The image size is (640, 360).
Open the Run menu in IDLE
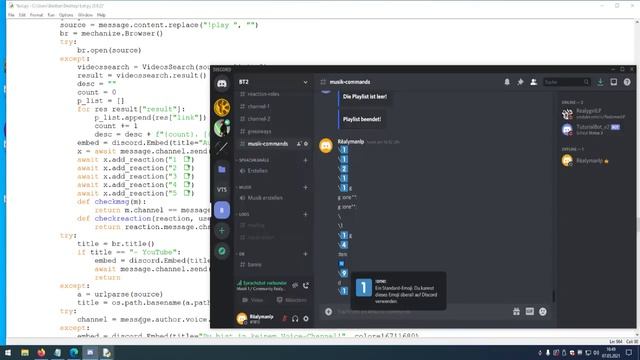tap(51, 15)
